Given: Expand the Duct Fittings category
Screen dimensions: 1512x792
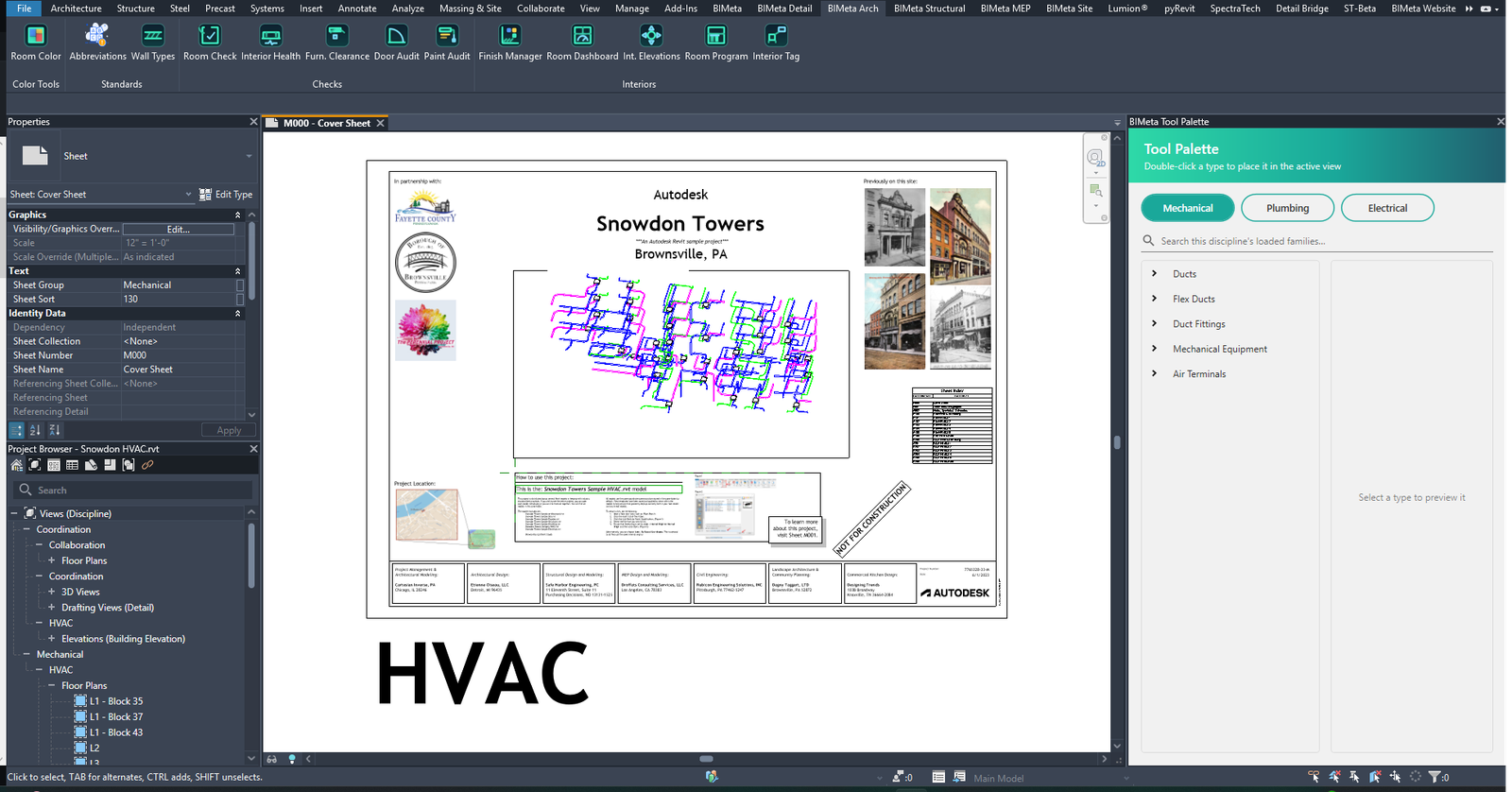Looking at the screenshot, I should pos(1155,323).
